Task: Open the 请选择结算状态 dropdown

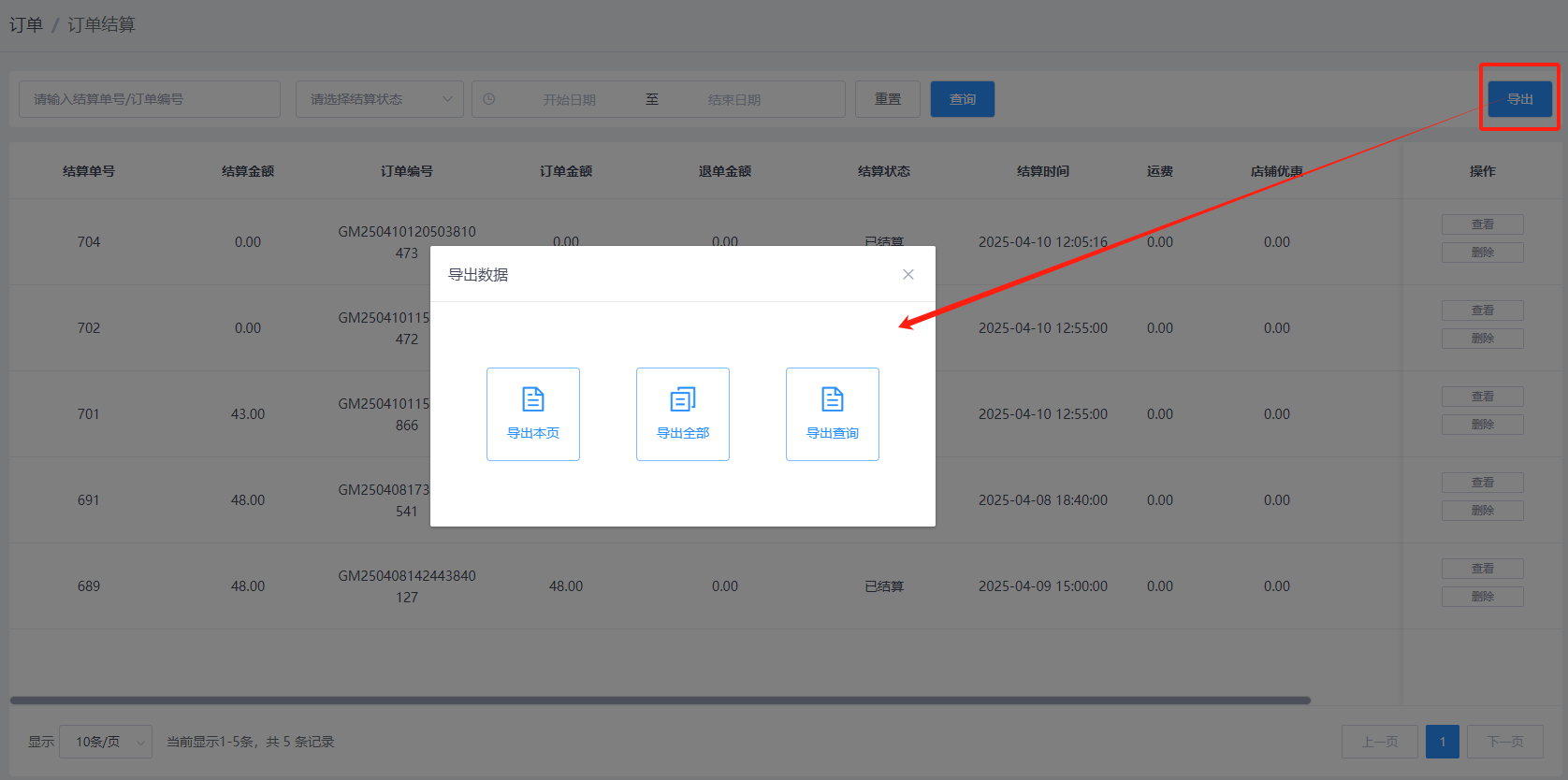Action: coord(379,99)
